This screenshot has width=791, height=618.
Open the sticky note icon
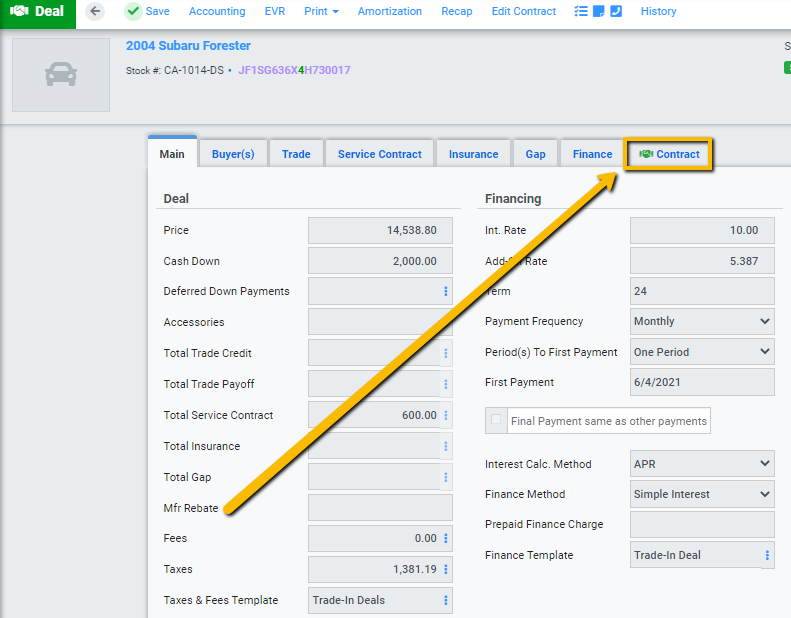click(598, 11)
